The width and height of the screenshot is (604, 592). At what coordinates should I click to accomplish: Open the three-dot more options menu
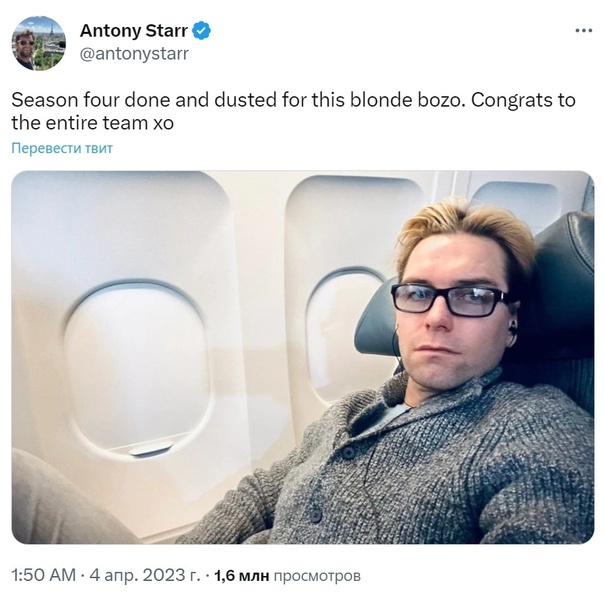click(x=584, y=31)
